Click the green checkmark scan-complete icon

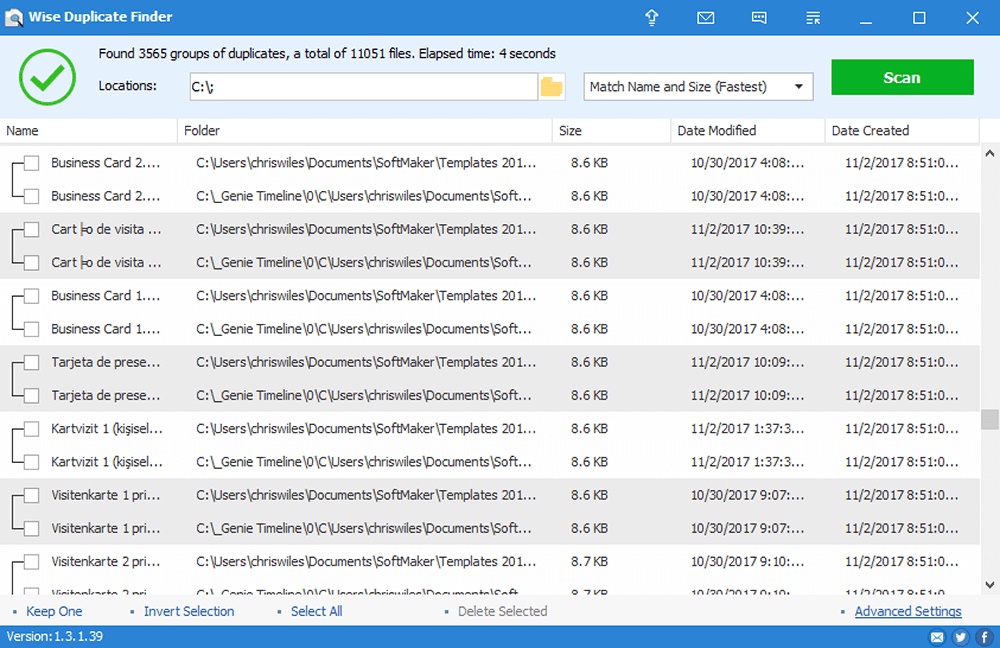pyautogui.click(x=47, y=77)
